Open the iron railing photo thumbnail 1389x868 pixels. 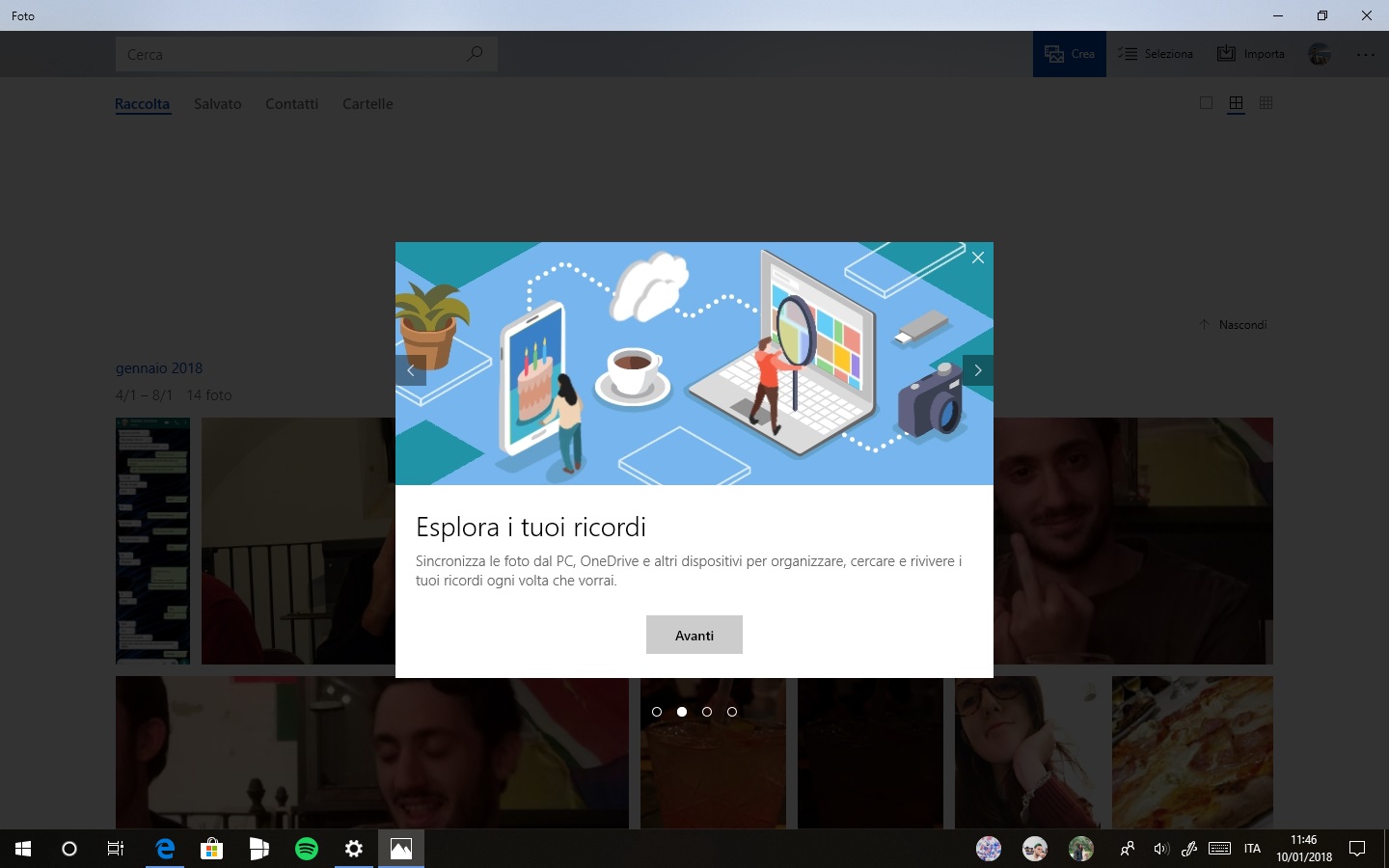coord(298,541)
